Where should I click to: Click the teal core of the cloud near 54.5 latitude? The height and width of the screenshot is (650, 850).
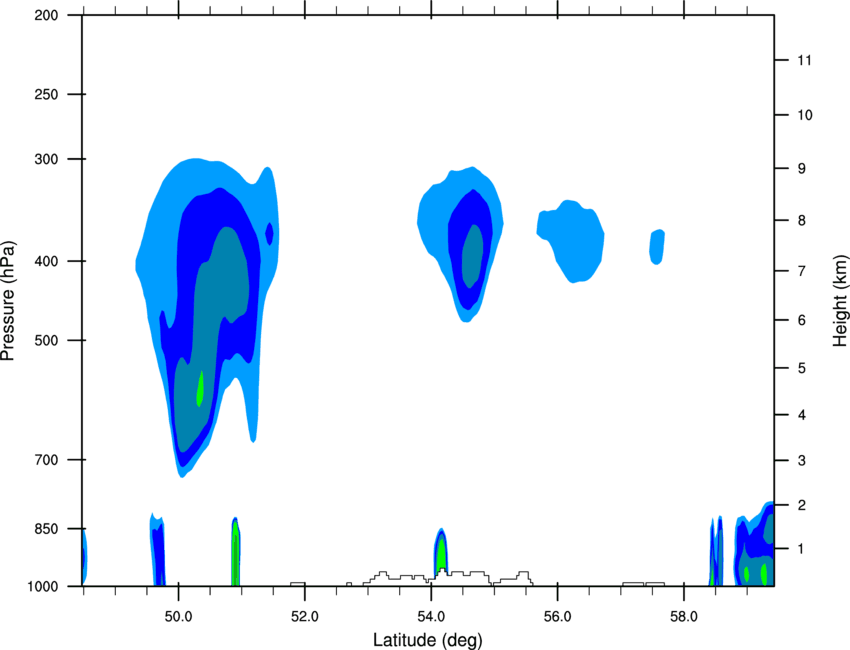[x=473, y=256]
